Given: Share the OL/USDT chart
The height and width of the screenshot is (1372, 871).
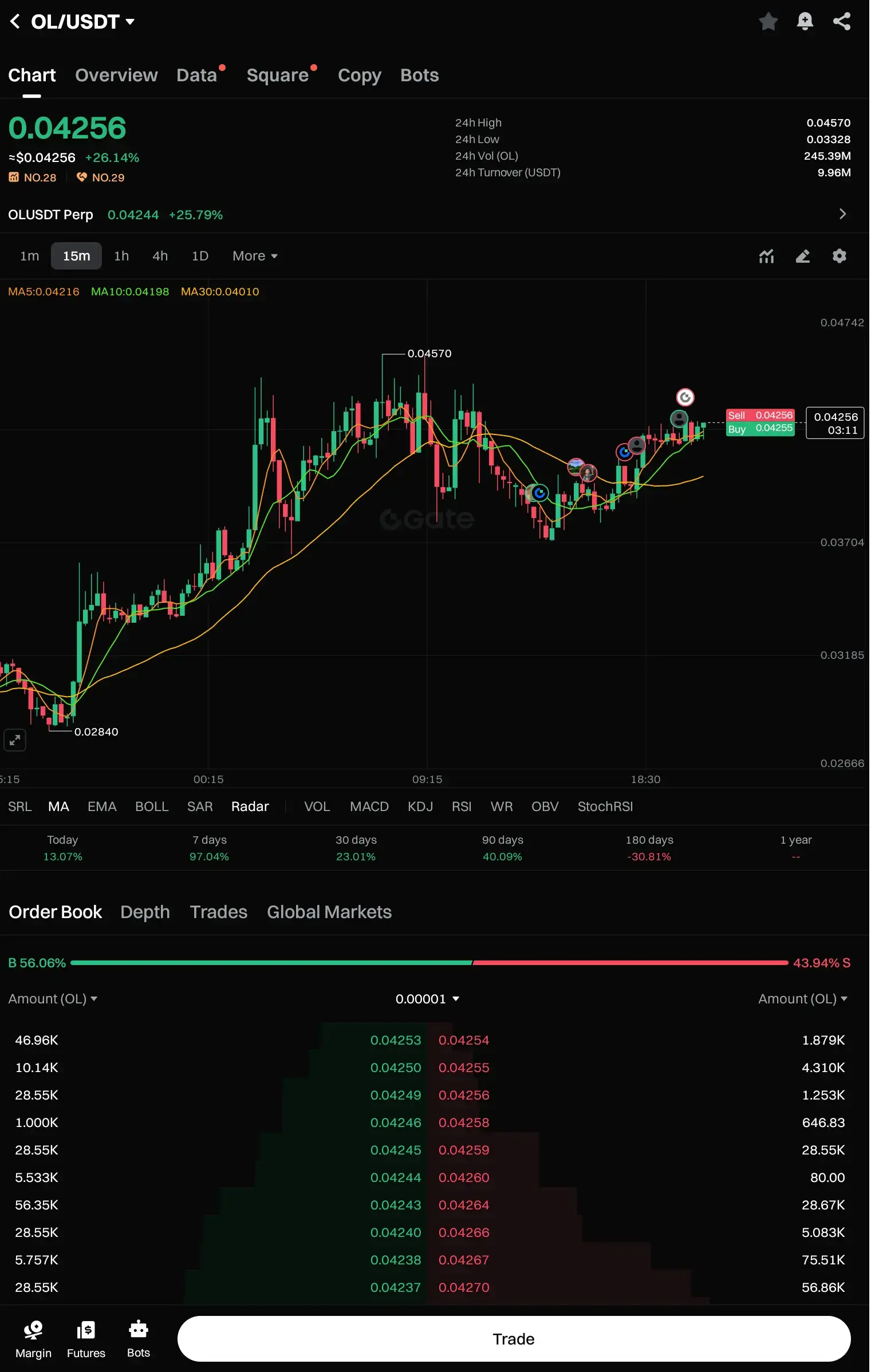Looking at the screenshot, I should [x=841, y=22].
